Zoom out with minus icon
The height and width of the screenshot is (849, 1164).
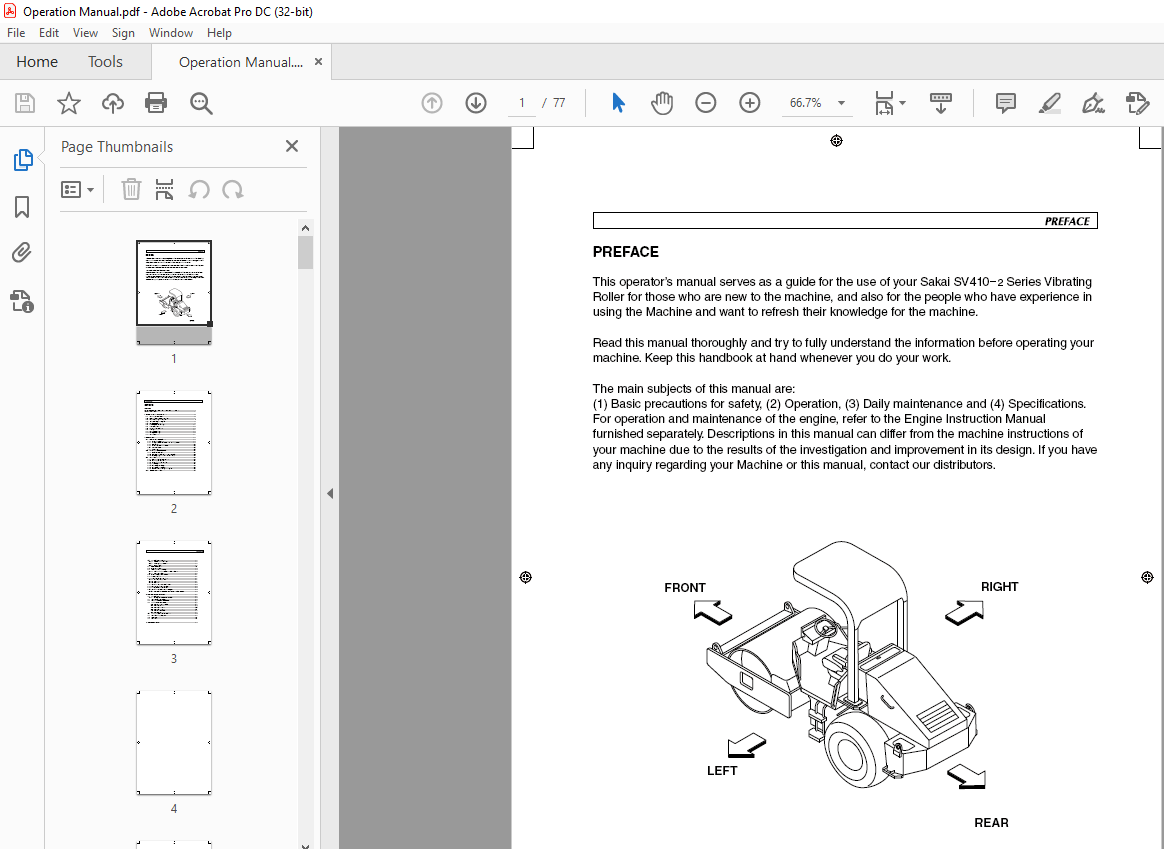[x=705, y=103]
